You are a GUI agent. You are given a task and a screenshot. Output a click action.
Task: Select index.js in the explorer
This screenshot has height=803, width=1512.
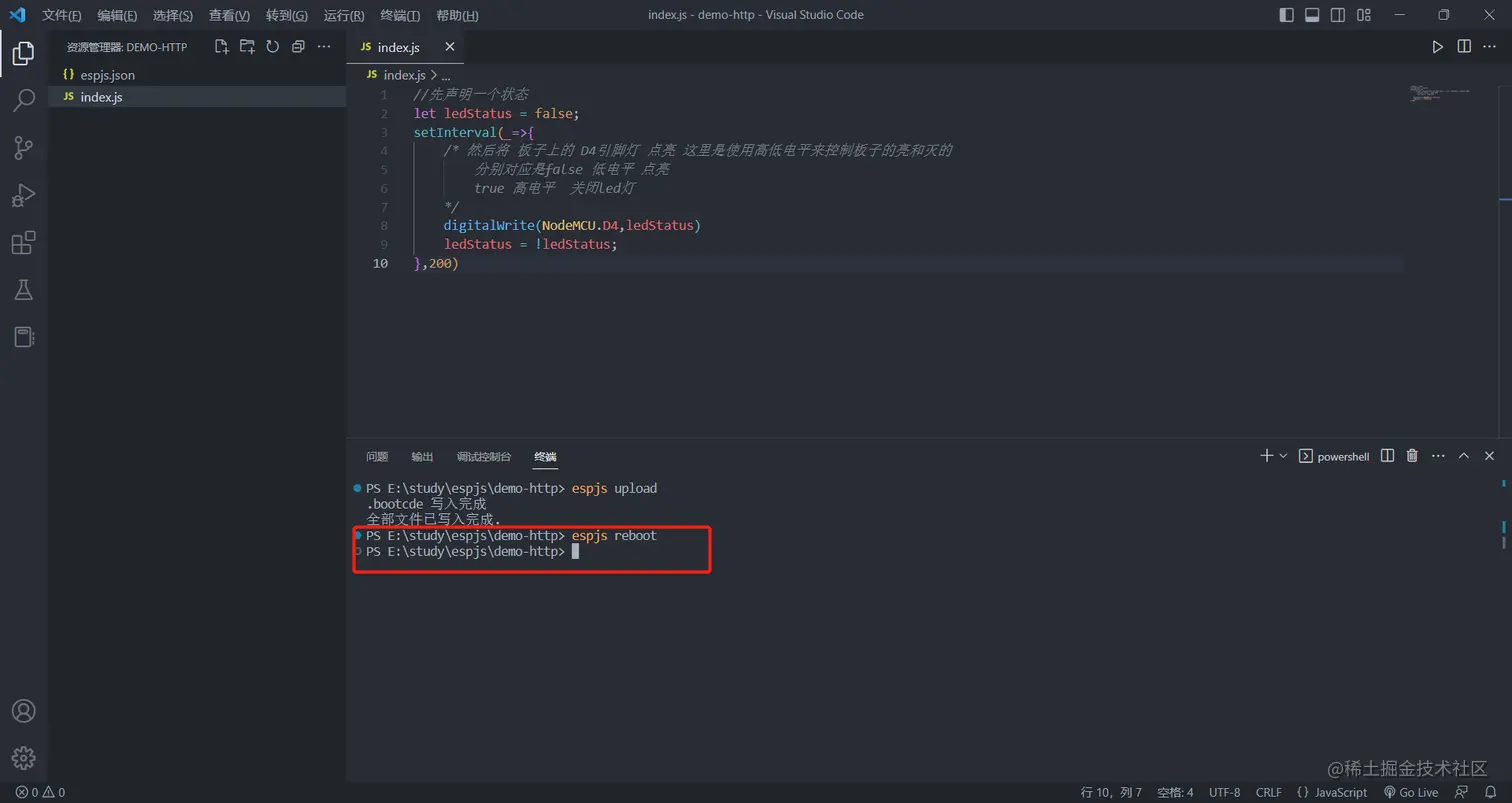click(197, 97)
